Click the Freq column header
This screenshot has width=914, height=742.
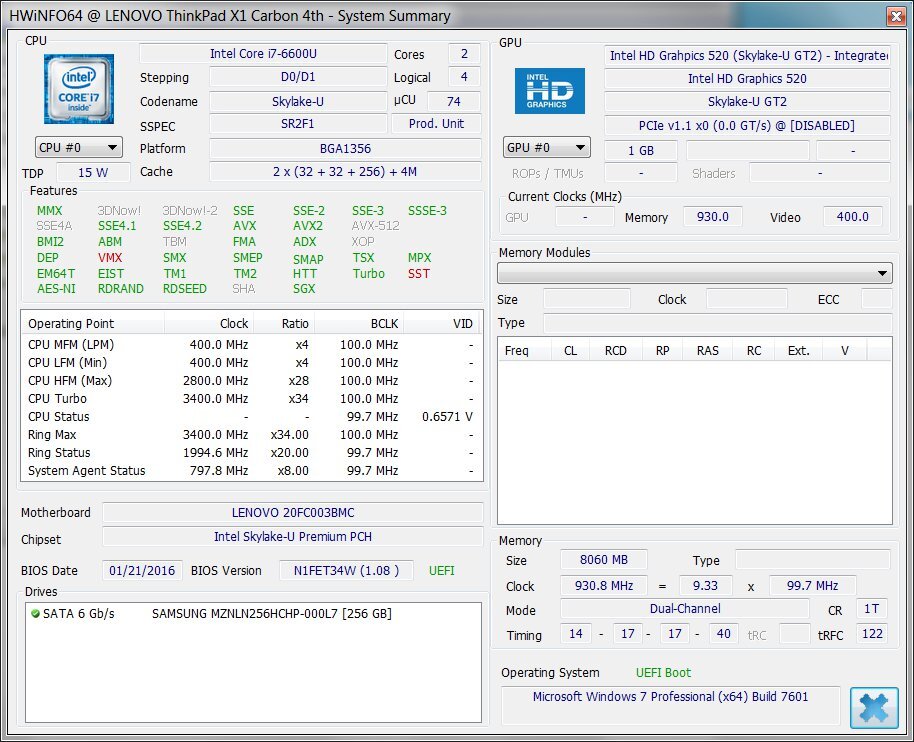tap(517, 350)
